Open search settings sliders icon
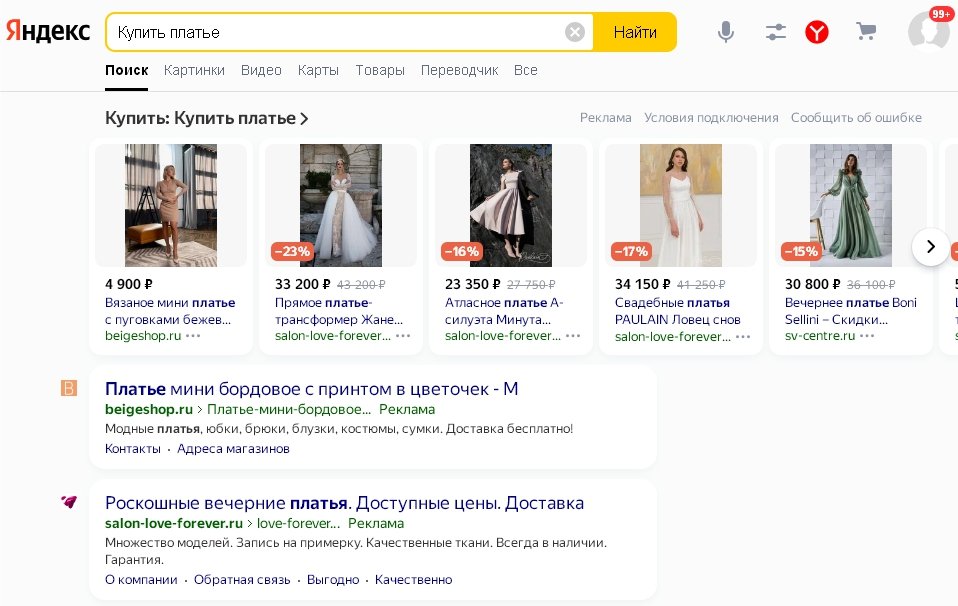958x606 pixels. click(x=776, y=32)
